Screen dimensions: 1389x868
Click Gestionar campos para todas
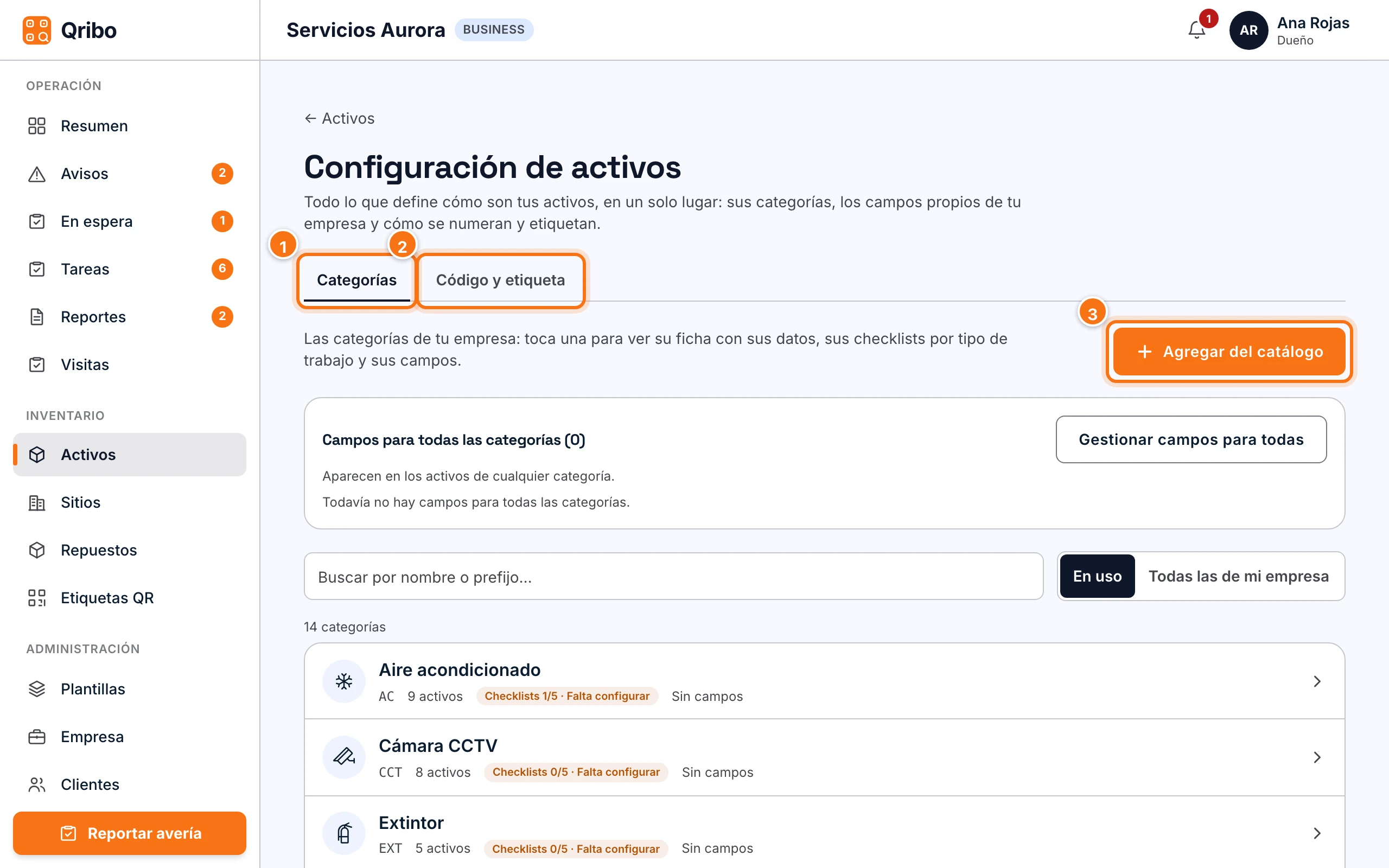1191,439
